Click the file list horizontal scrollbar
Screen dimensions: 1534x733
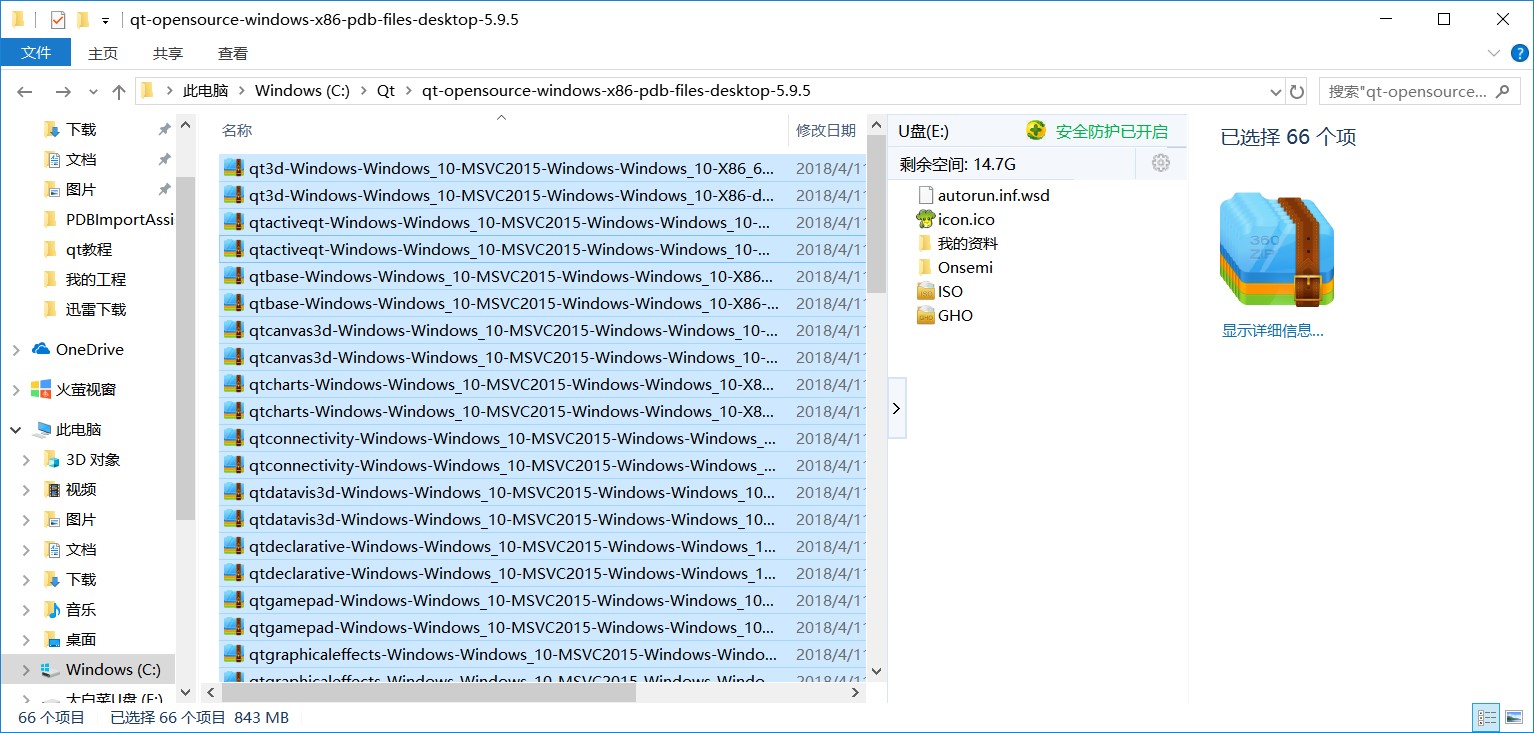428,692
